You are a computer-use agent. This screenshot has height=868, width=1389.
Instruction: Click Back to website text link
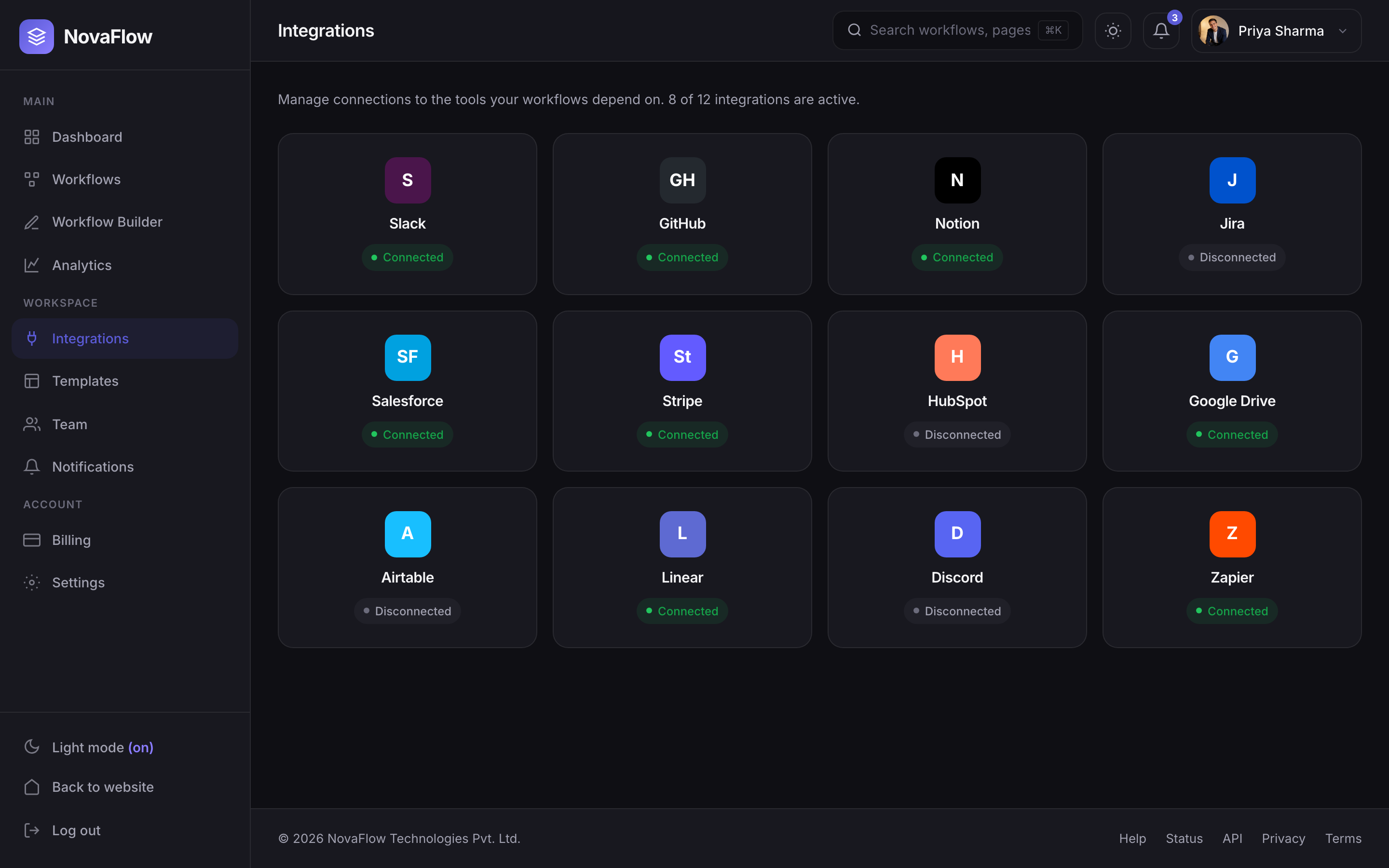pyautogui.click(x=103, y=787)
